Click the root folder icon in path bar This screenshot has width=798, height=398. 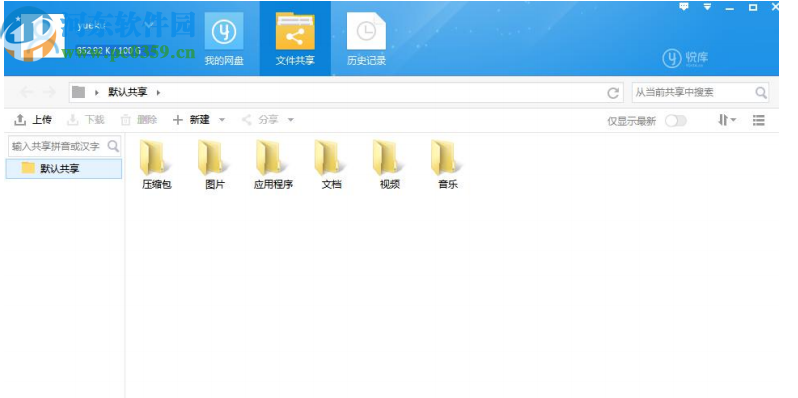click(x=78, y=92)
